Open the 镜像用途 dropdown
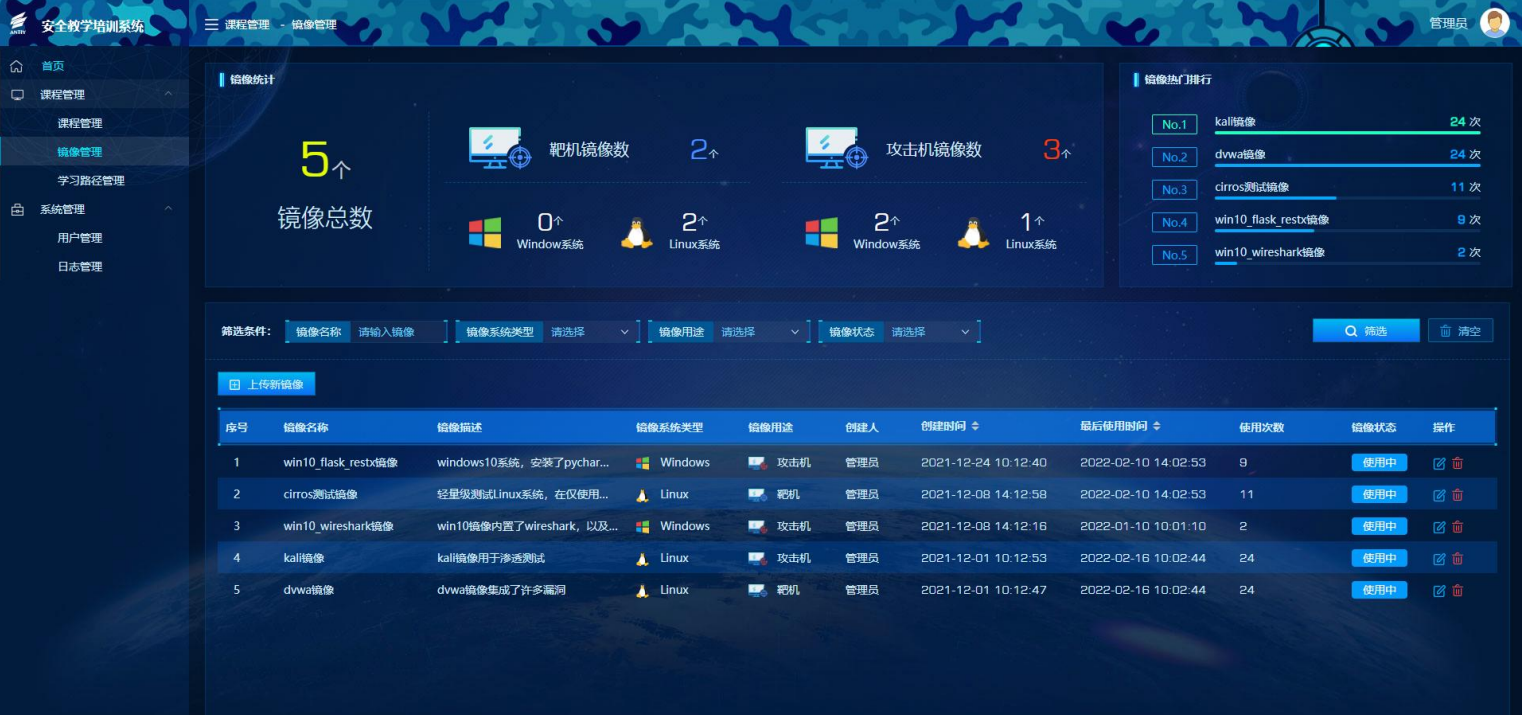 pos(760,330)
